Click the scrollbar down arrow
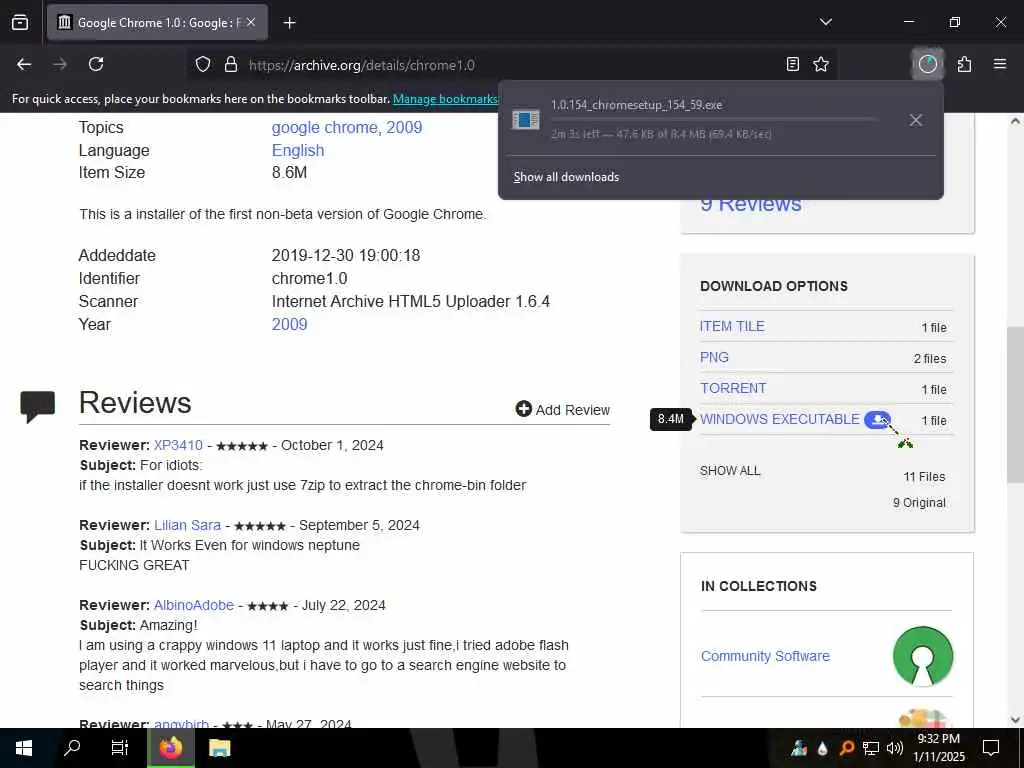Image resolution: width=1024 pixels, height=768 pixels. tap(1015, 720)
